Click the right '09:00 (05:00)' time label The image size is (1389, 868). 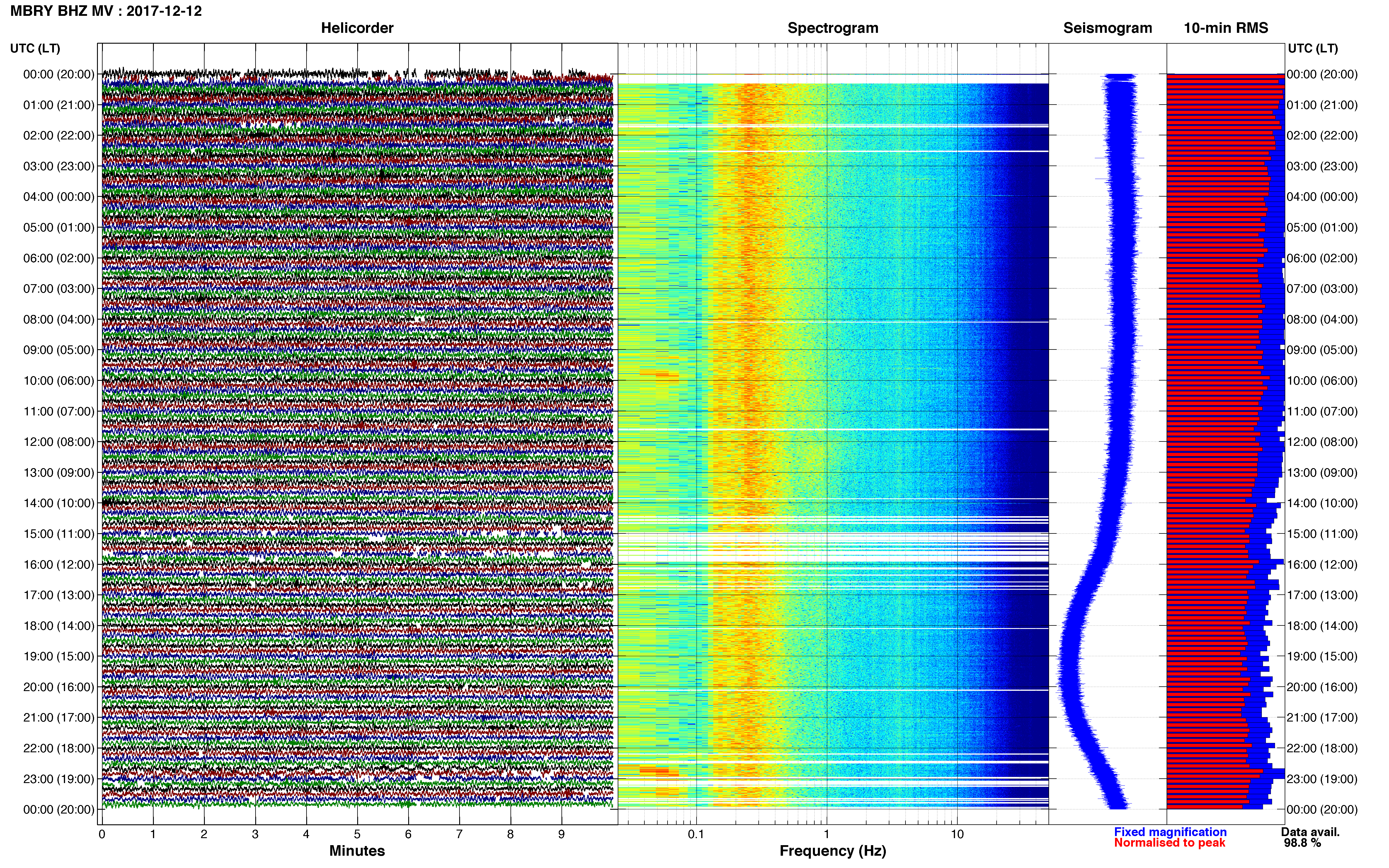[x=1322, y=350]
